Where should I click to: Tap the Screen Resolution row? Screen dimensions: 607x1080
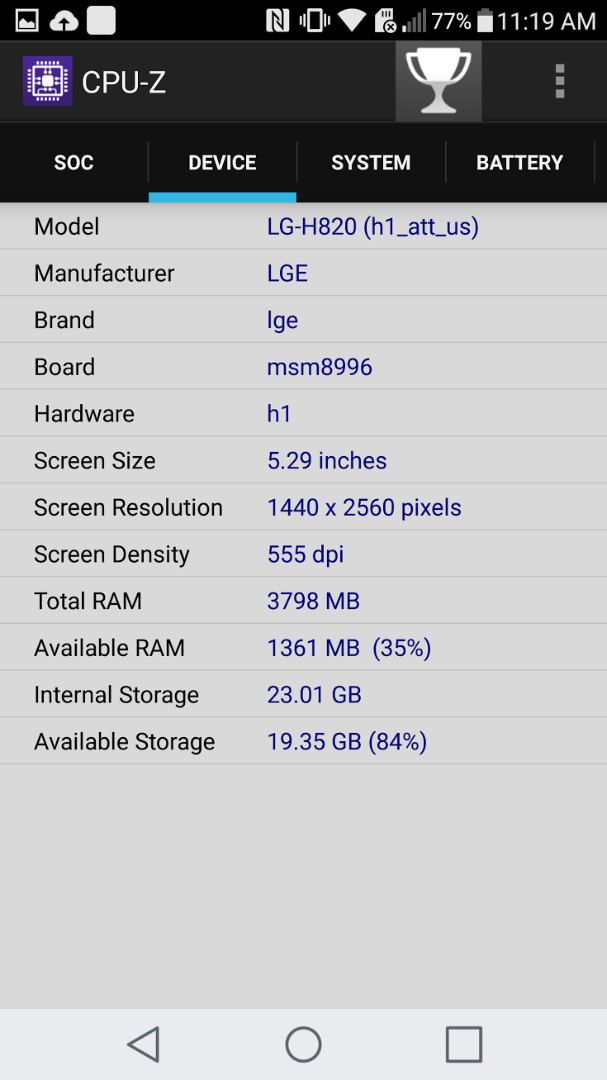click(303, 507)
